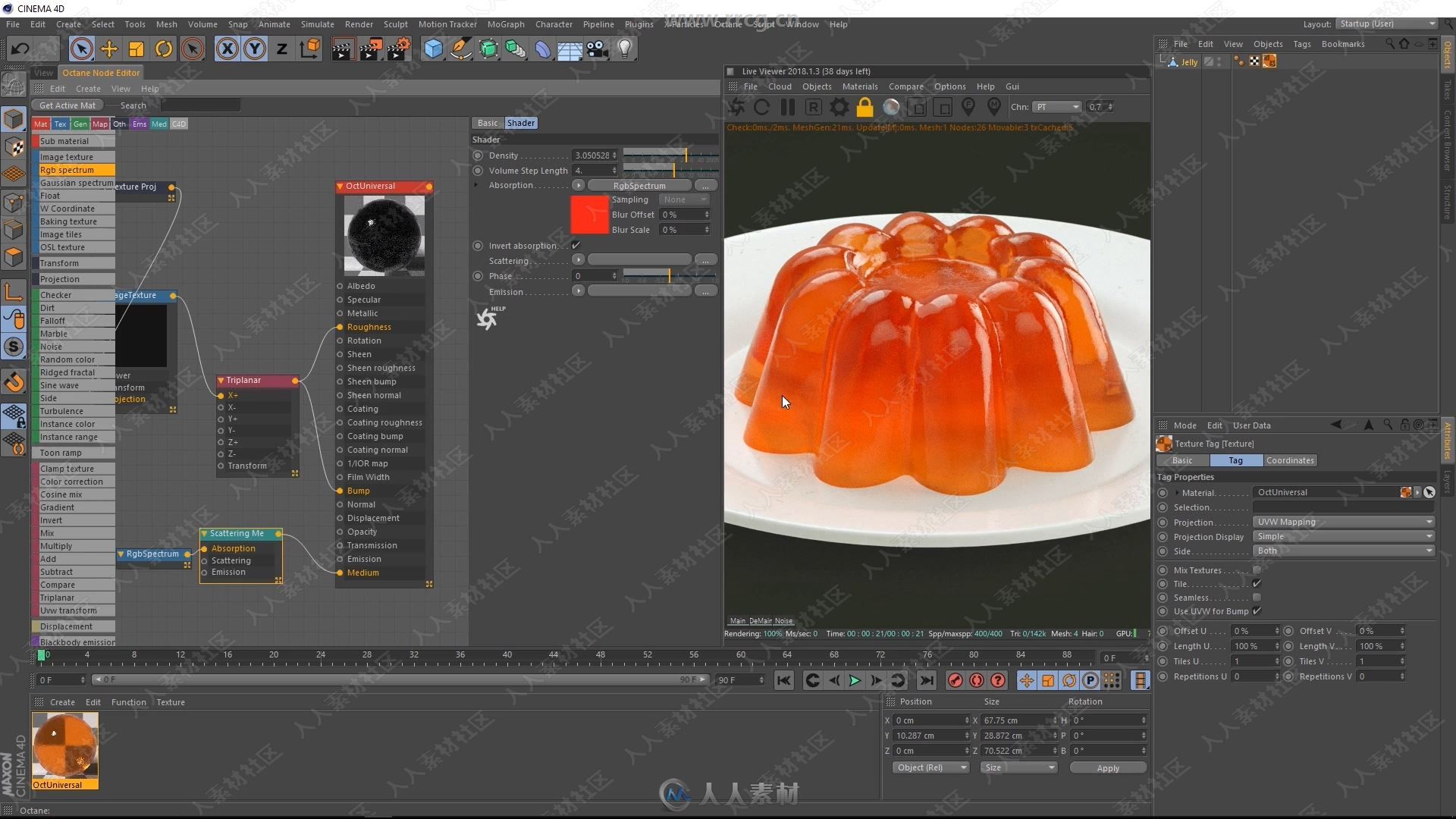This screenshot has width=1456, height=819.
Task: Click the play button in timeline
Action: tap(856, 680)
